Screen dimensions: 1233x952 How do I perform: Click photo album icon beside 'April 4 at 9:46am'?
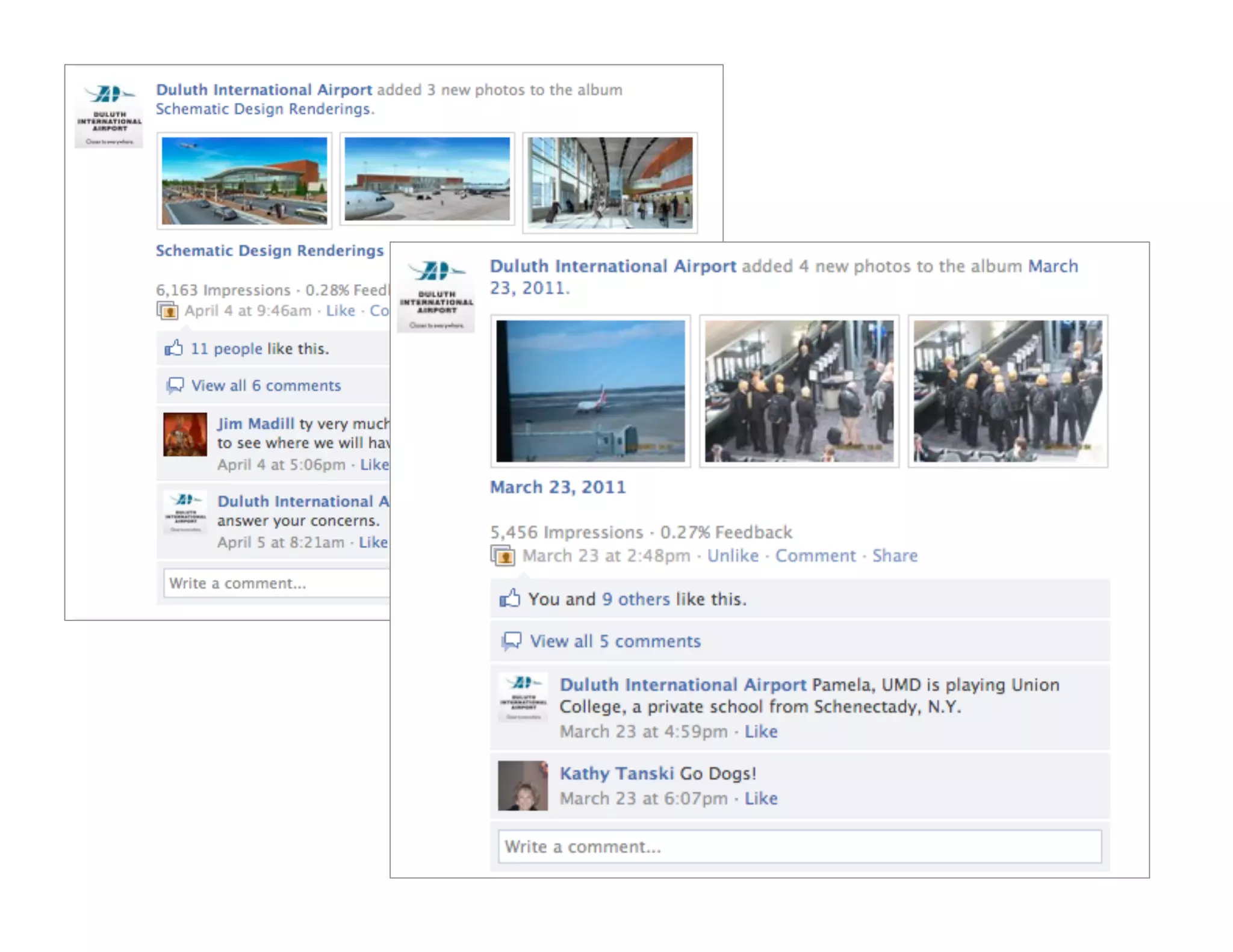click(x=167, y=311)
